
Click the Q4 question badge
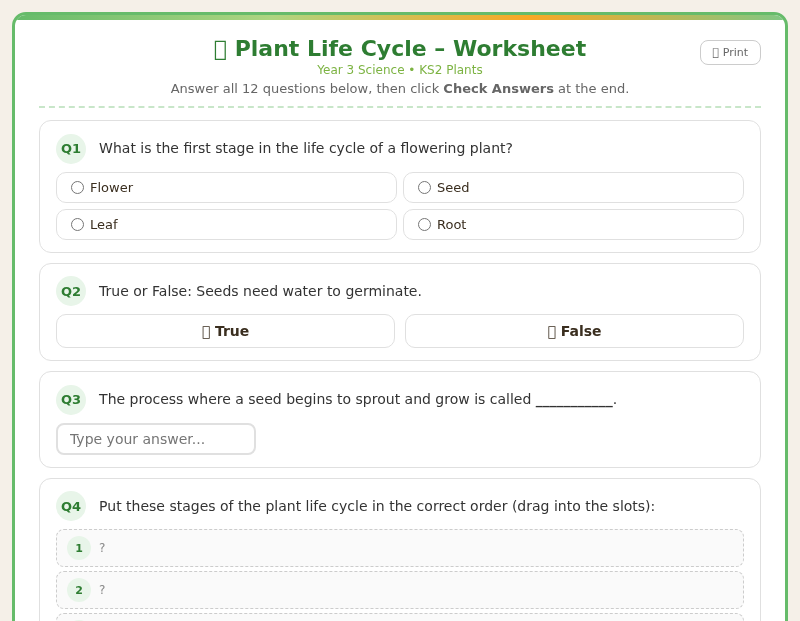(71, 506)
